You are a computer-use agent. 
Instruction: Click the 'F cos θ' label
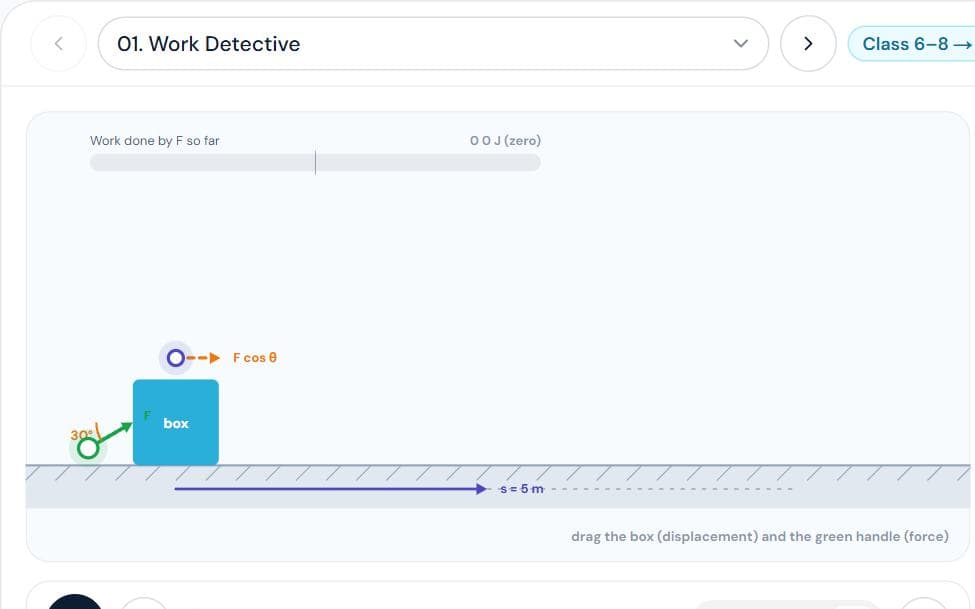click(x=255, y=358)
